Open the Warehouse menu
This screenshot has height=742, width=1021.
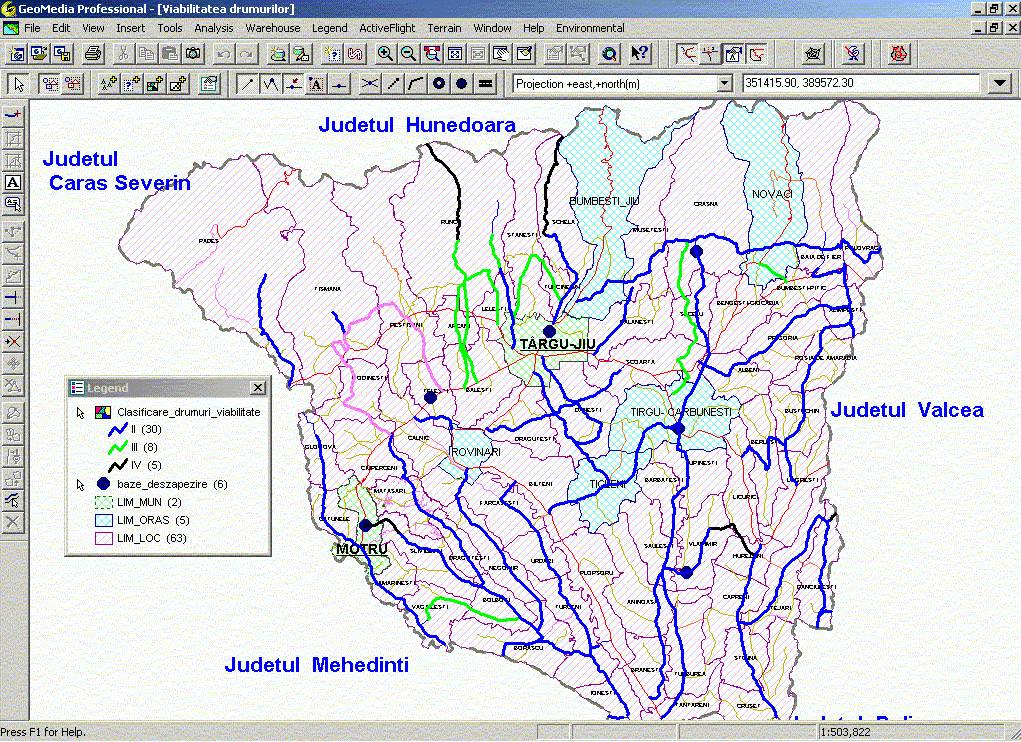(273, 28)
